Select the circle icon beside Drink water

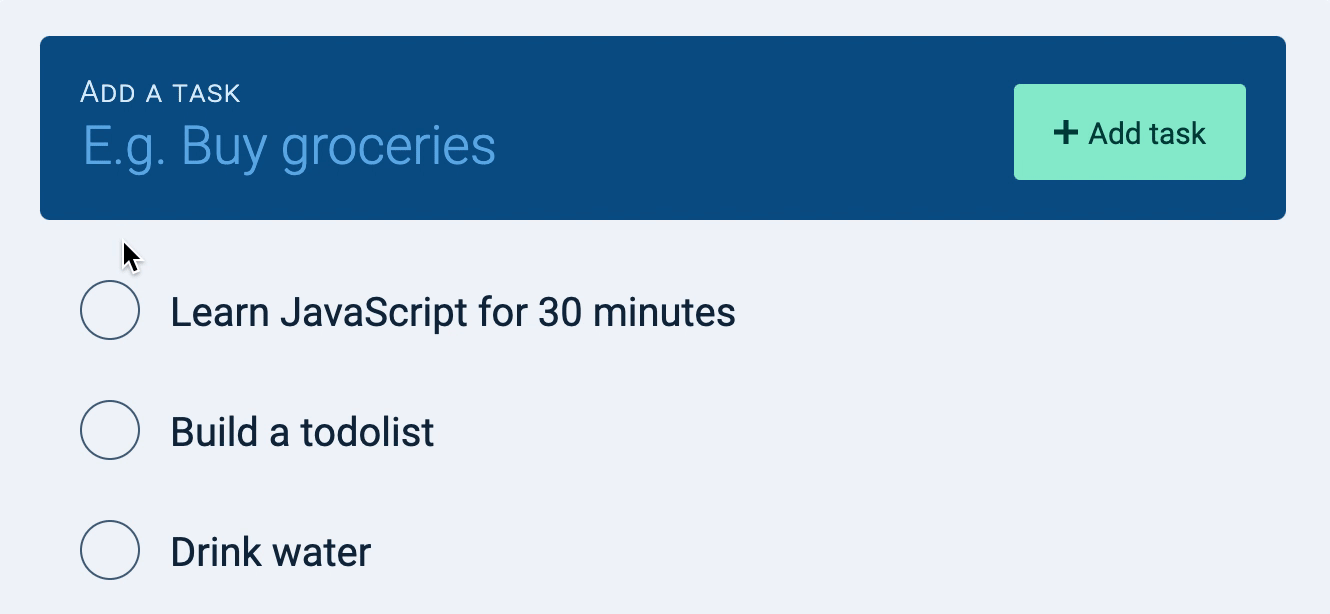(110, 549)
